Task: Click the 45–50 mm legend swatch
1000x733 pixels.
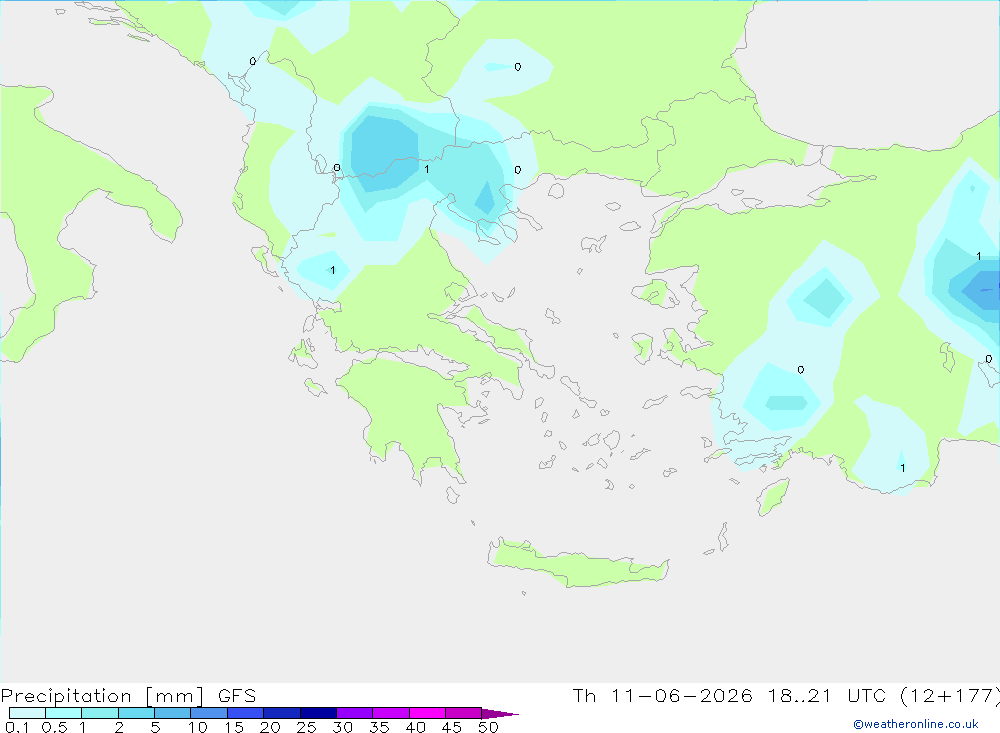Action: (464, 713)
